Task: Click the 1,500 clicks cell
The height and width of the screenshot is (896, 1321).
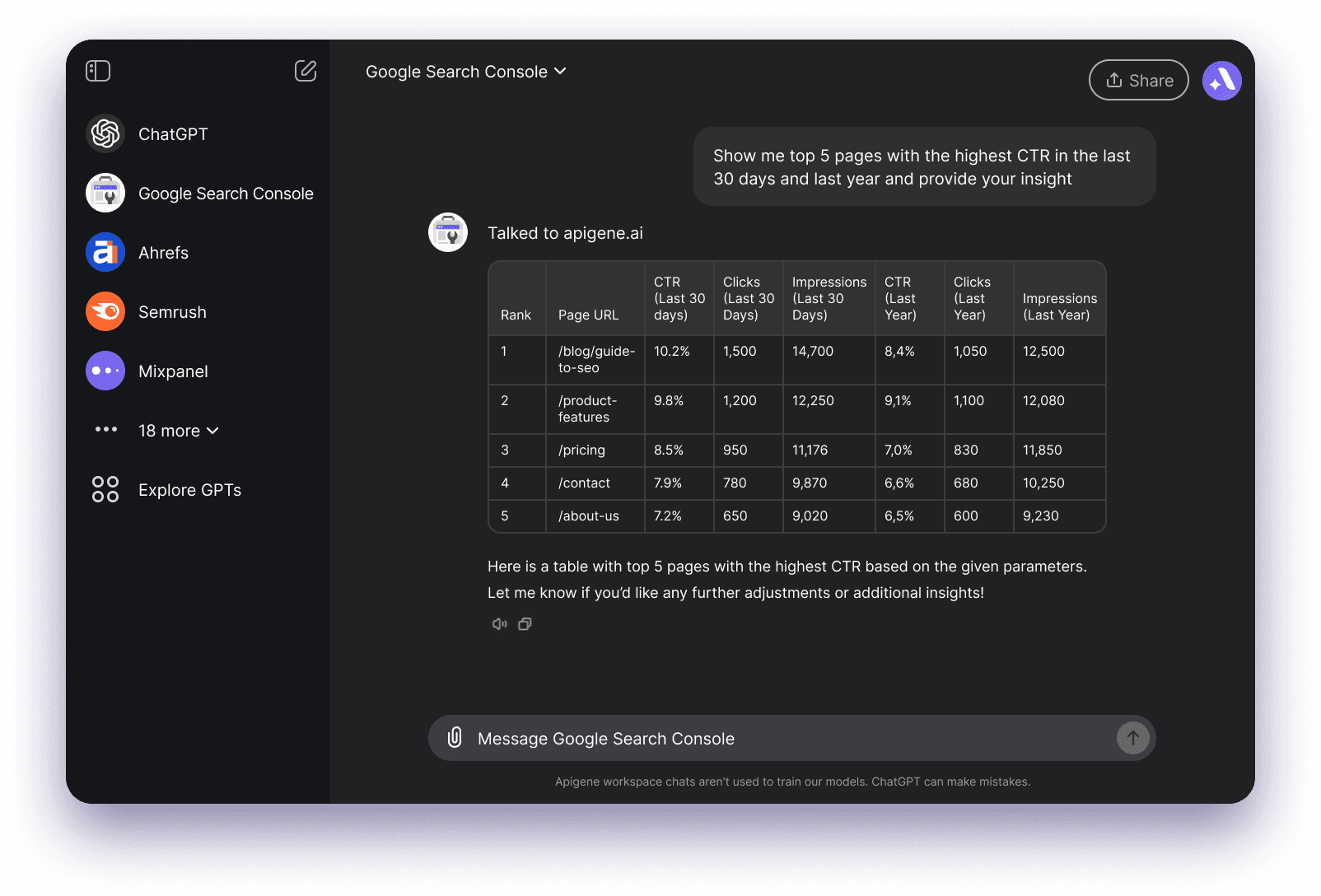Action: click(x=749, y=360)
